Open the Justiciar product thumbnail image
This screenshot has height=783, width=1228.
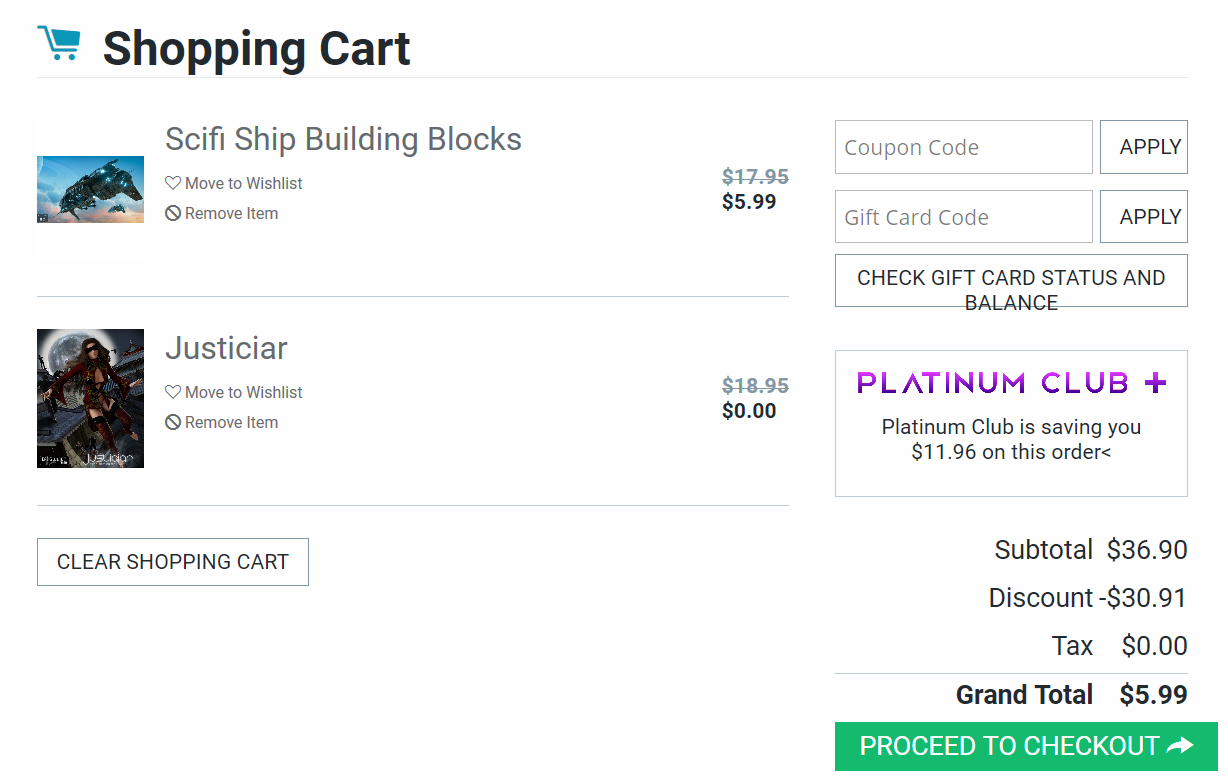(90, 398)
